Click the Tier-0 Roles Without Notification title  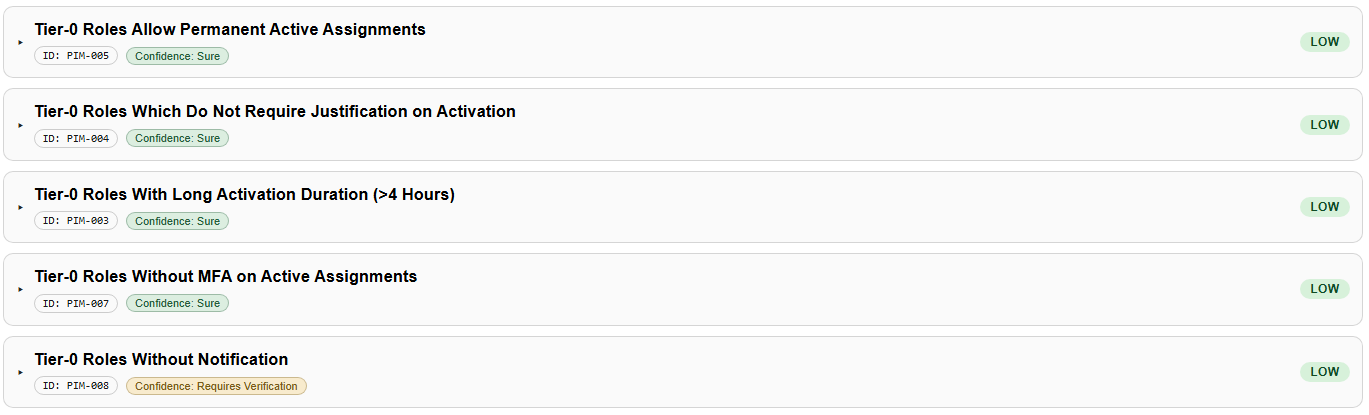coord(161,359)
